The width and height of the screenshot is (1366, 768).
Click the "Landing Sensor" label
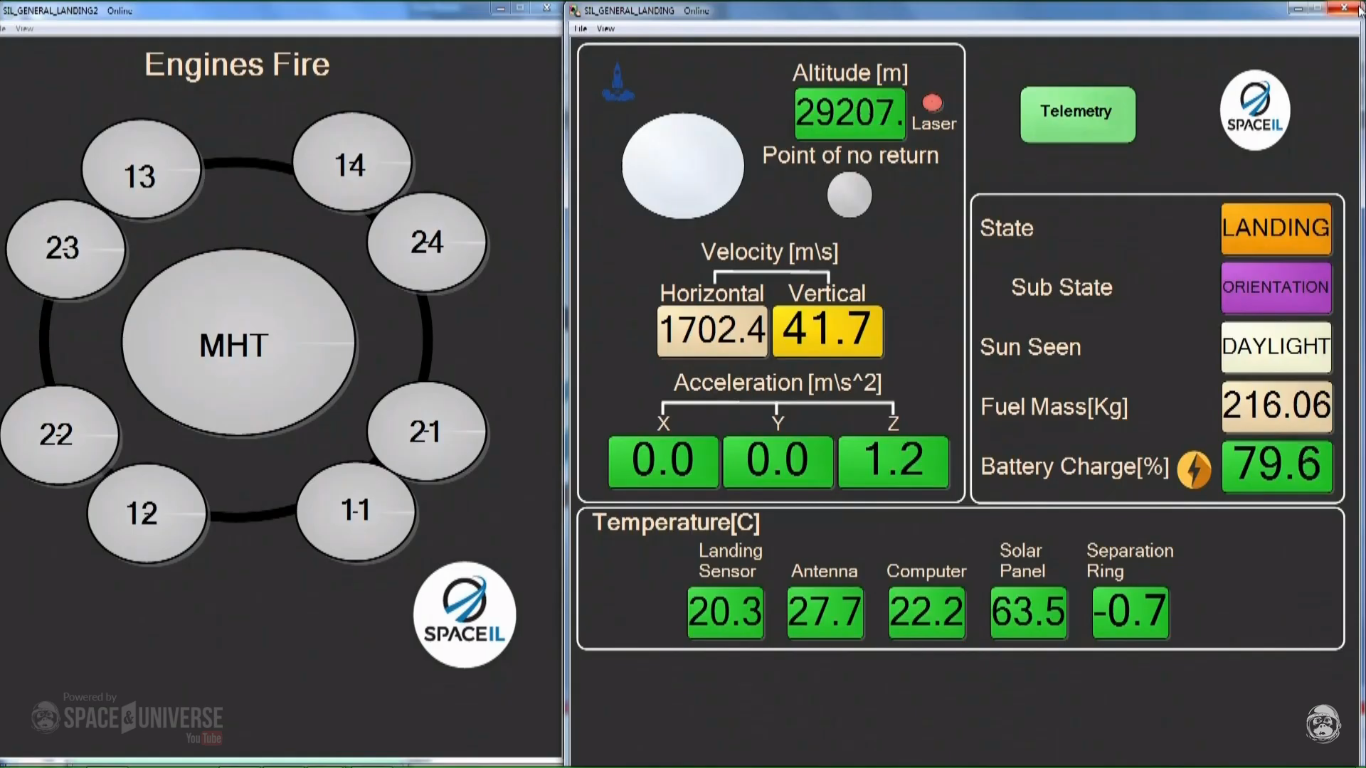pos(729,561)
